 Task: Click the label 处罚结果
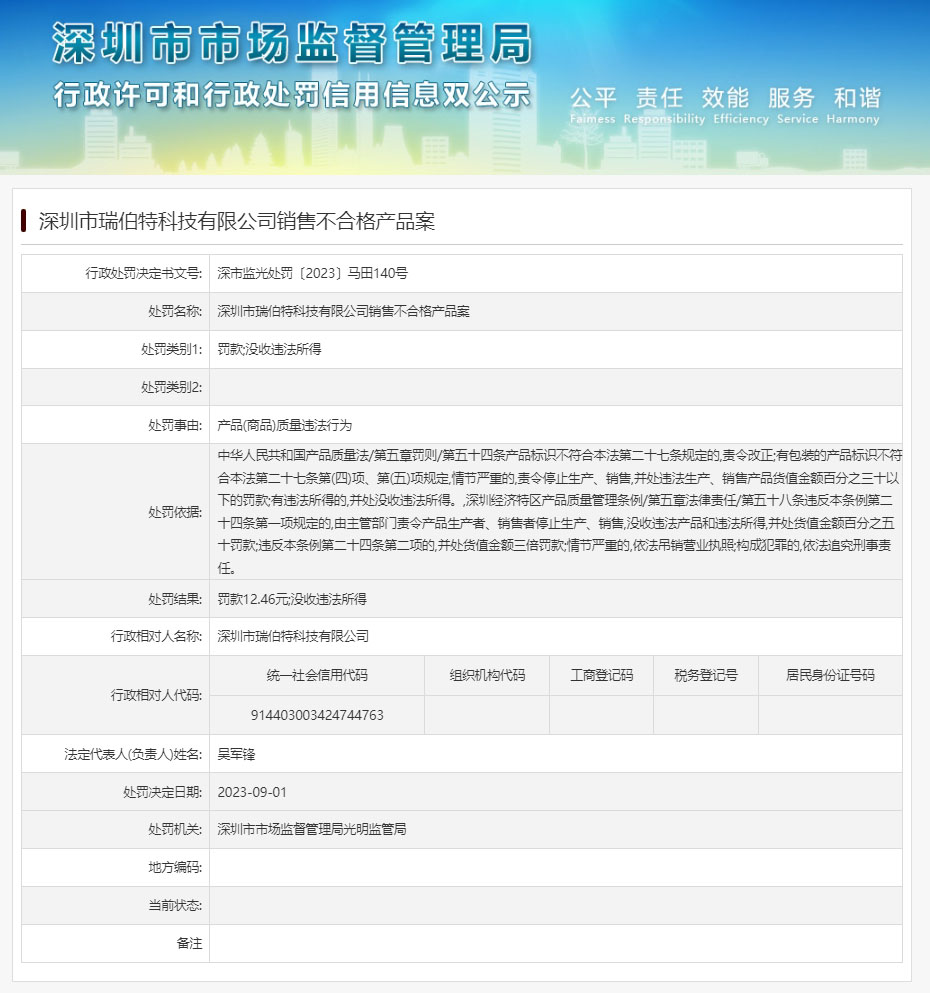click(175, 598)
